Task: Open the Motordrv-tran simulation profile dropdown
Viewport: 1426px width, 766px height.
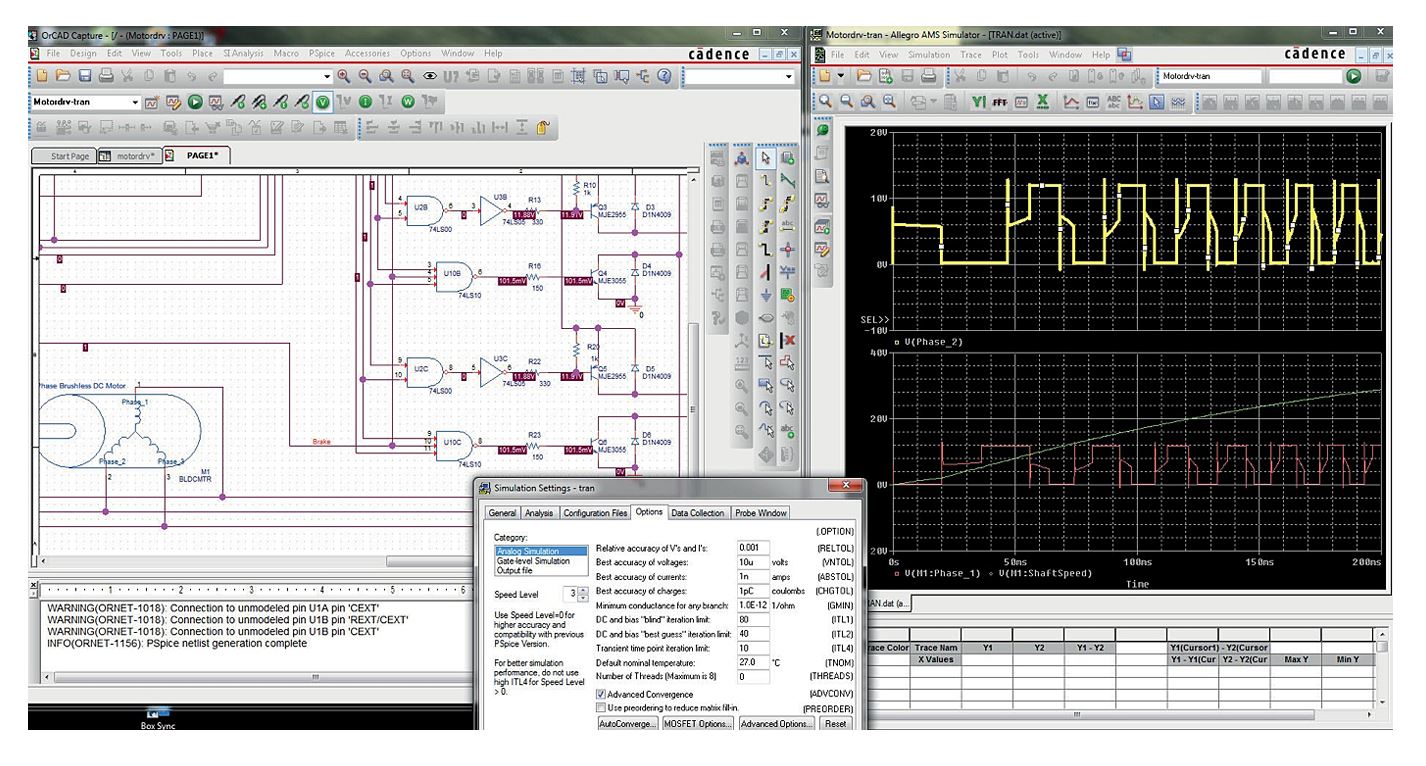Action: (x=136, y=102)
